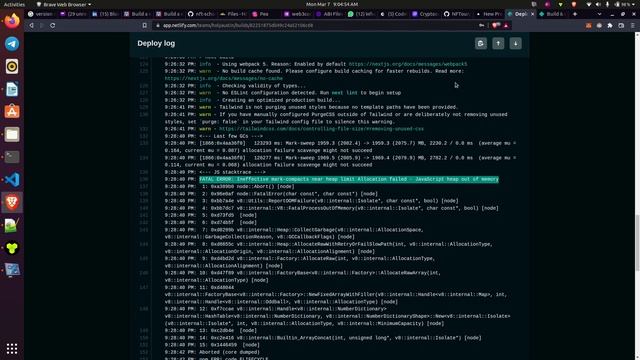
Task: Open Rhythmbox music player in dock
Action: 12,67
